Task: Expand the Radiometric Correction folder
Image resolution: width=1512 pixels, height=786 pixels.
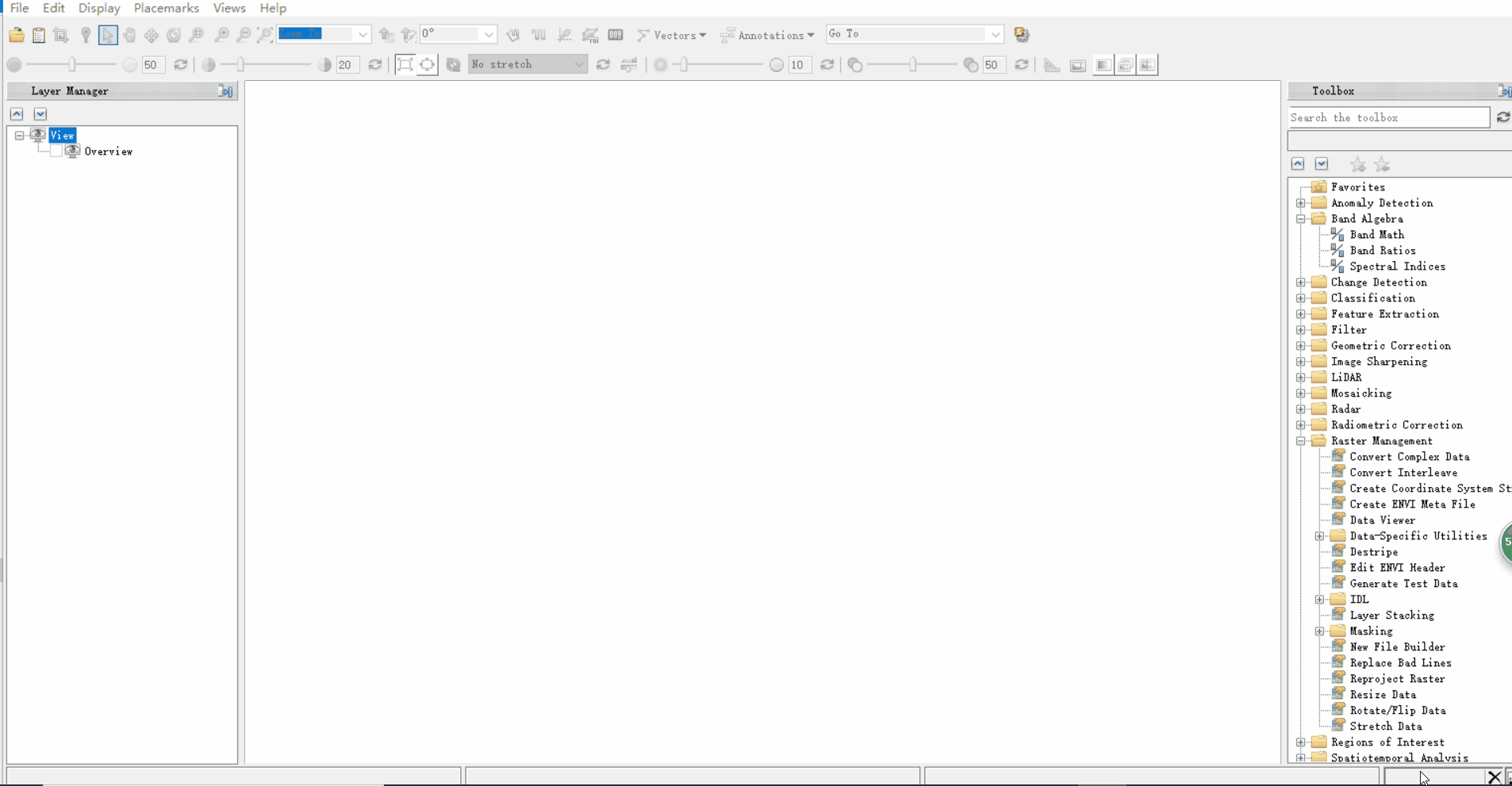Action: click(x=1301, y=425)
